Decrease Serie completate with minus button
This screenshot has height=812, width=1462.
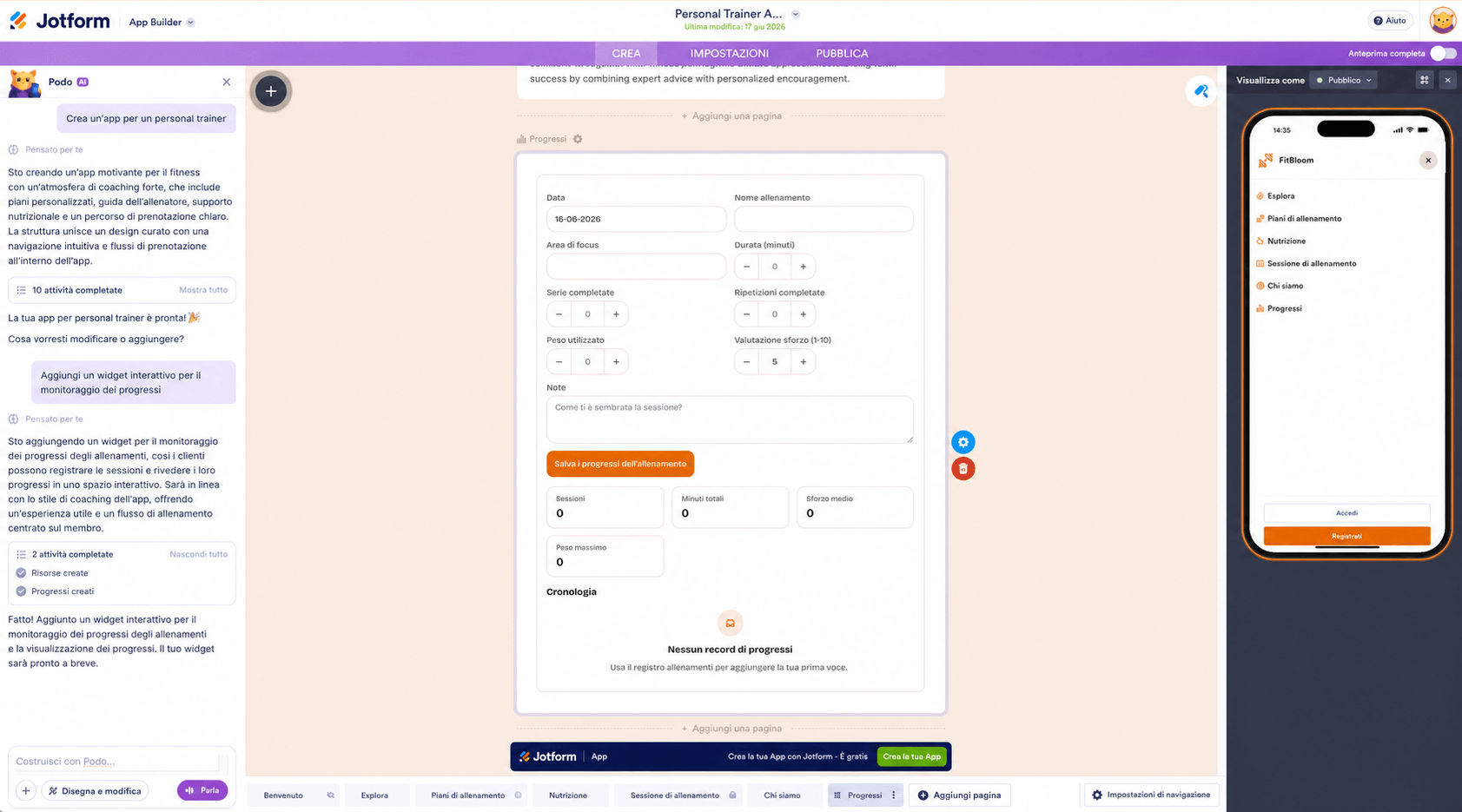pos(559,314)
